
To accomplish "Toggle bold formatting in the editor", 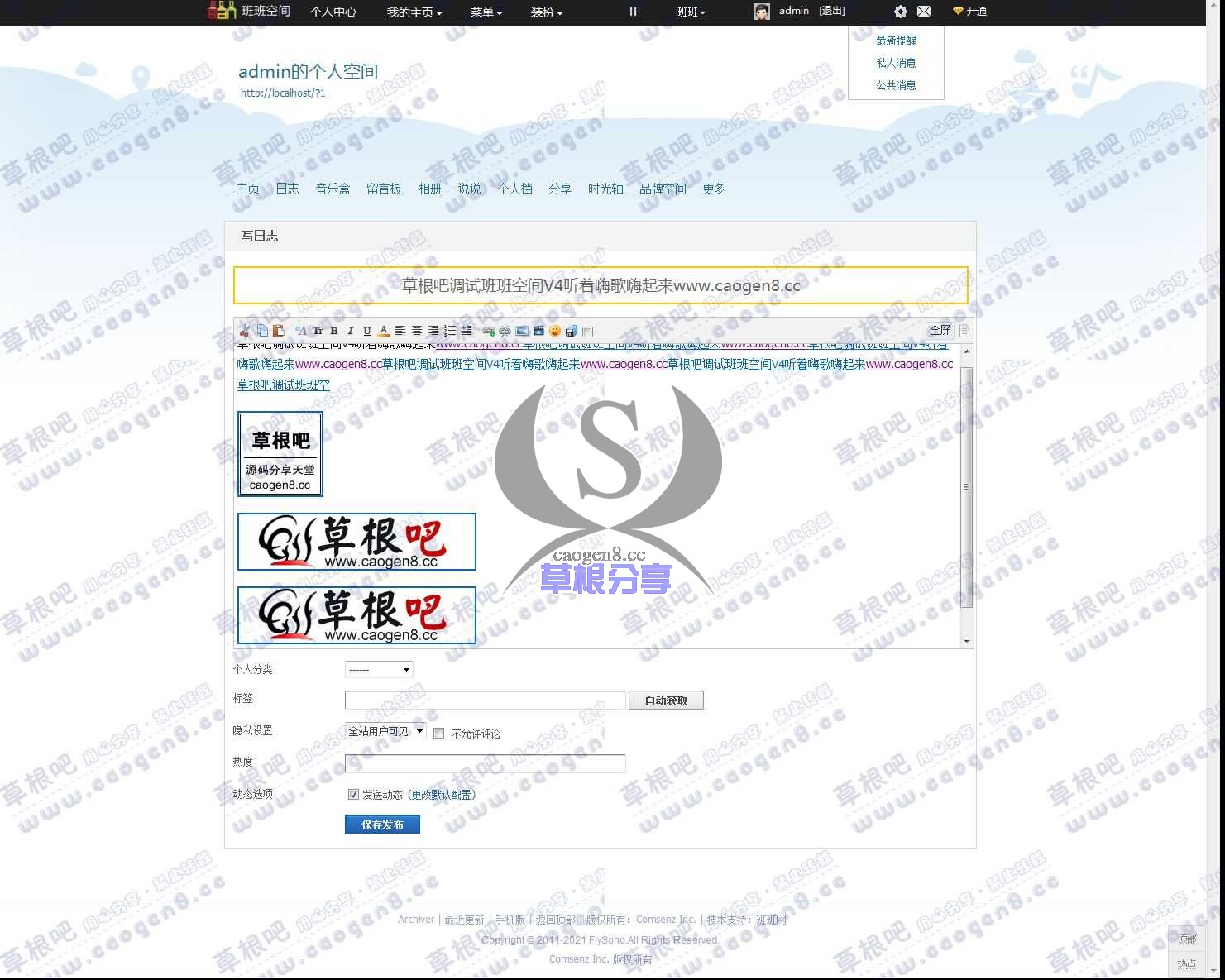I will (x=333, y=331).
